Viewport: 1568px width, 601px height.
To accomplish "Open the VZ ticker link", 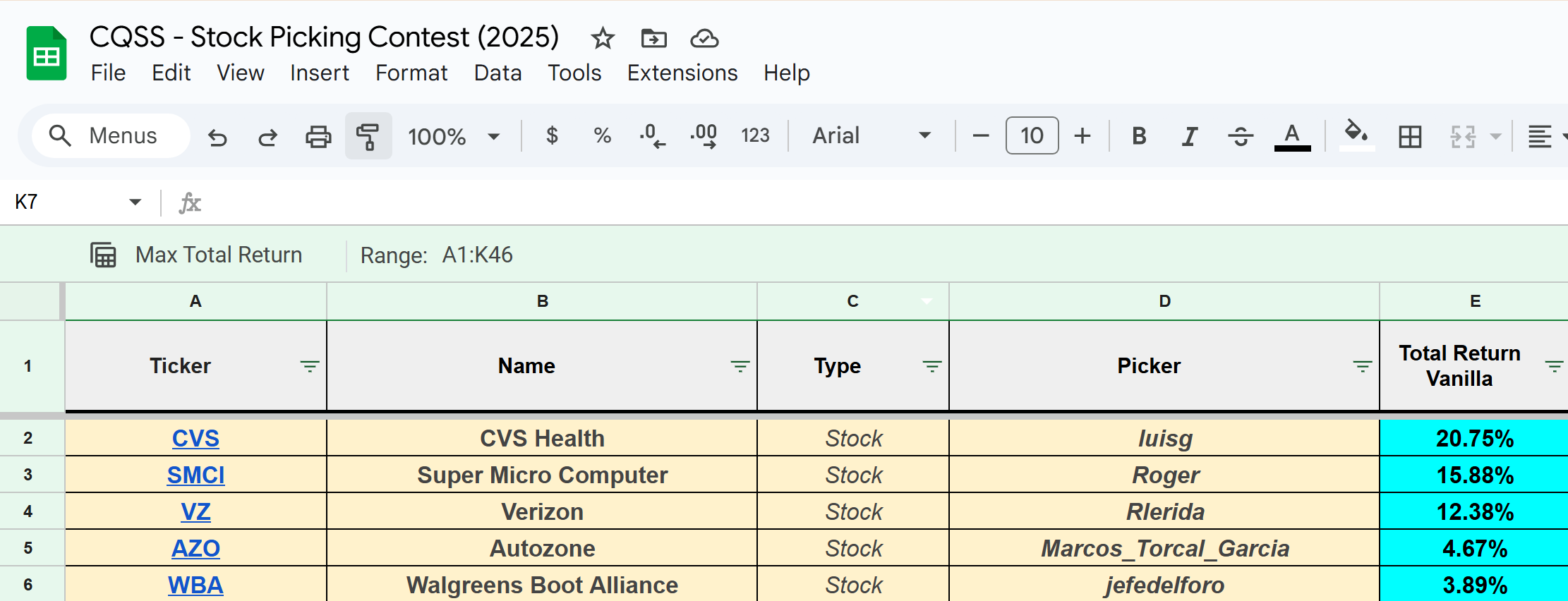I will pyautogui.click(x=195, y=511).
